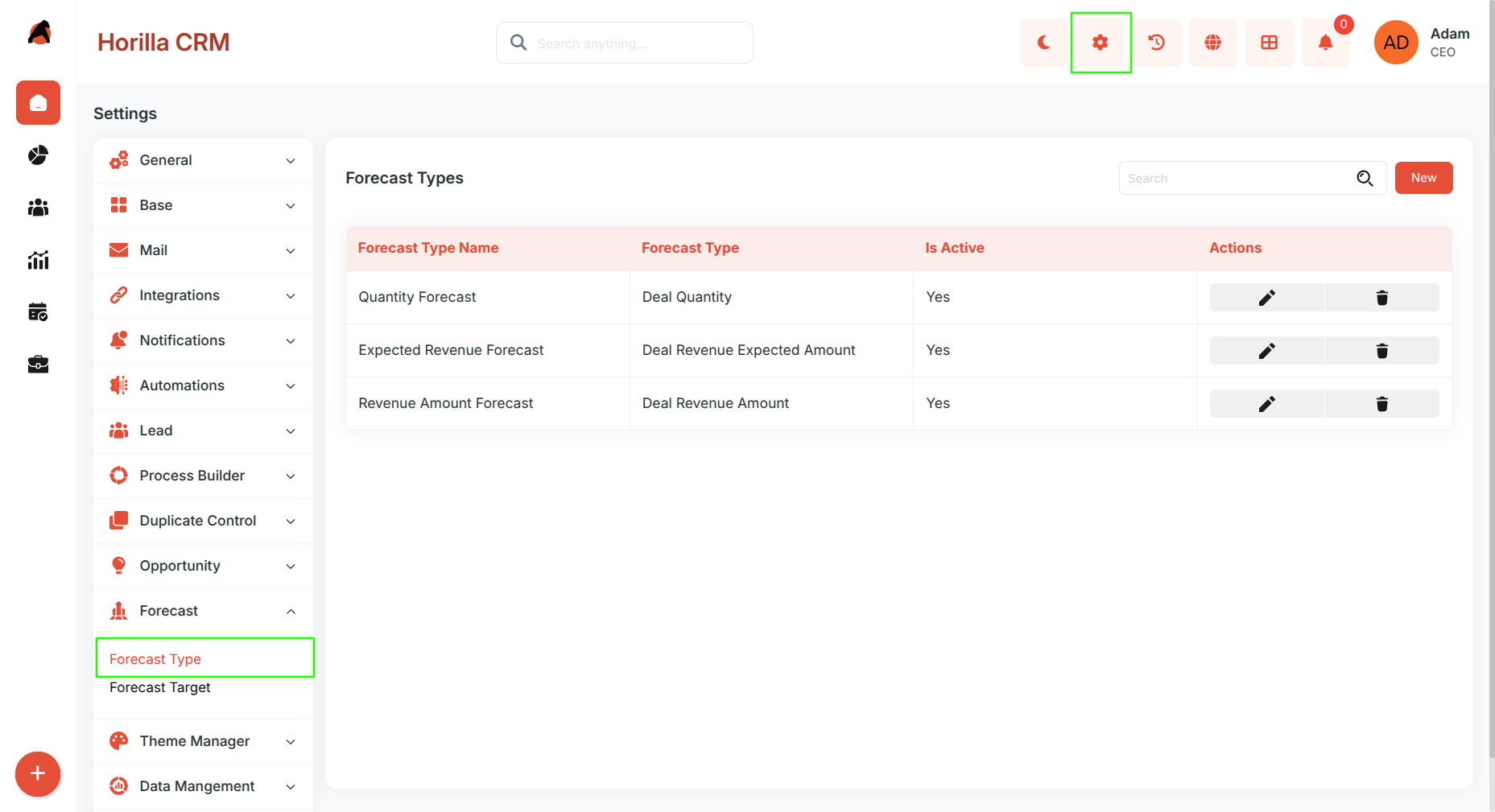Focus the global Search anything field
Screen dimensions: 1495x812
point(625,43)
